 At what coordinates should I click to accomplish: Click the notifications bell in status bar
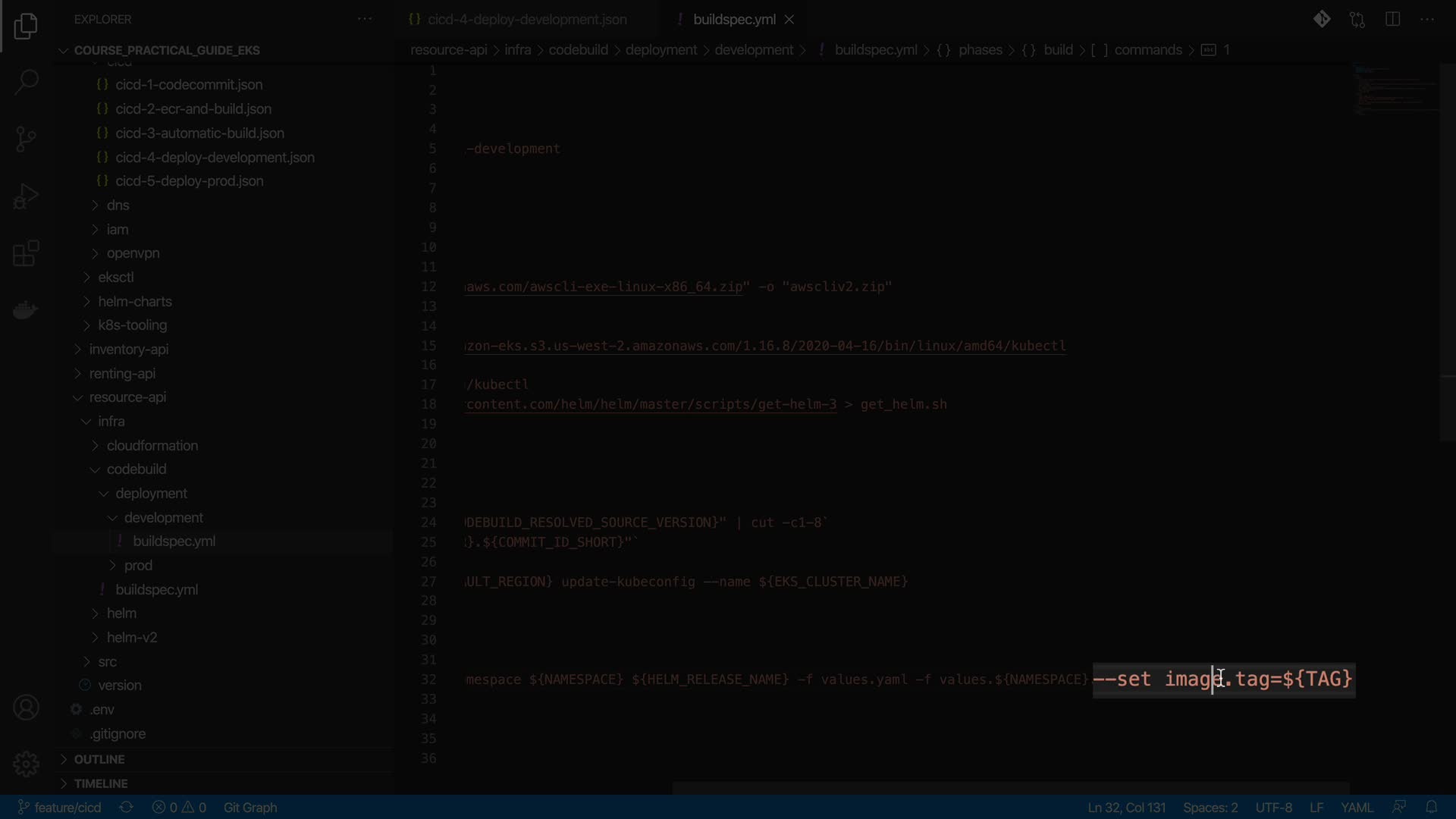pyautogui.click(x=1431, y=807)
